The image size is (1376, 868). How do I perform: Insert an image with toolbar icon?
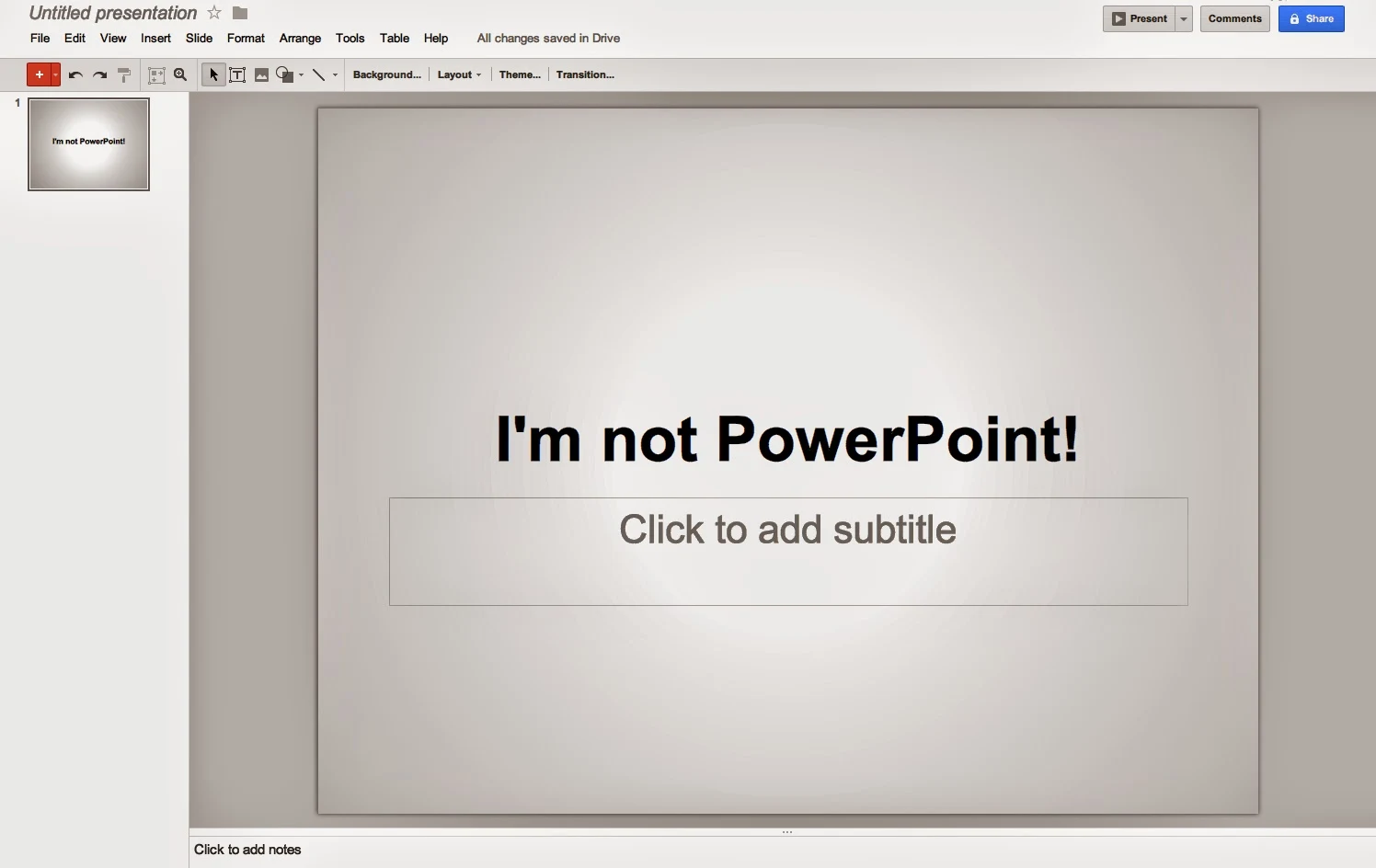coord(261,75)
